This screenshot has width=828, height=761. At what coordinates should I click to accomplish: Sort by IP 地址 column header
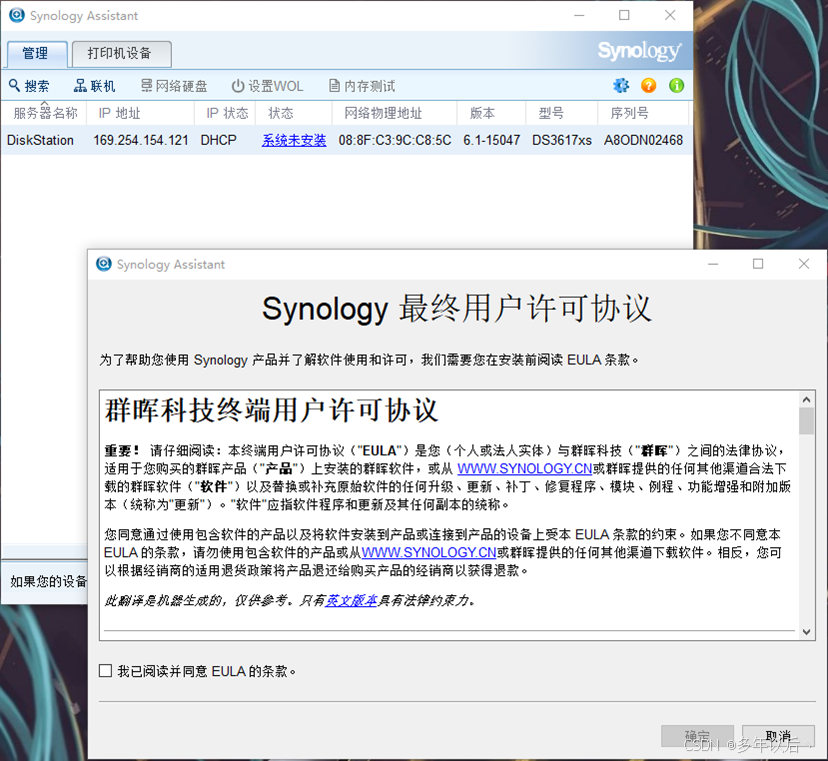point(141,113)
